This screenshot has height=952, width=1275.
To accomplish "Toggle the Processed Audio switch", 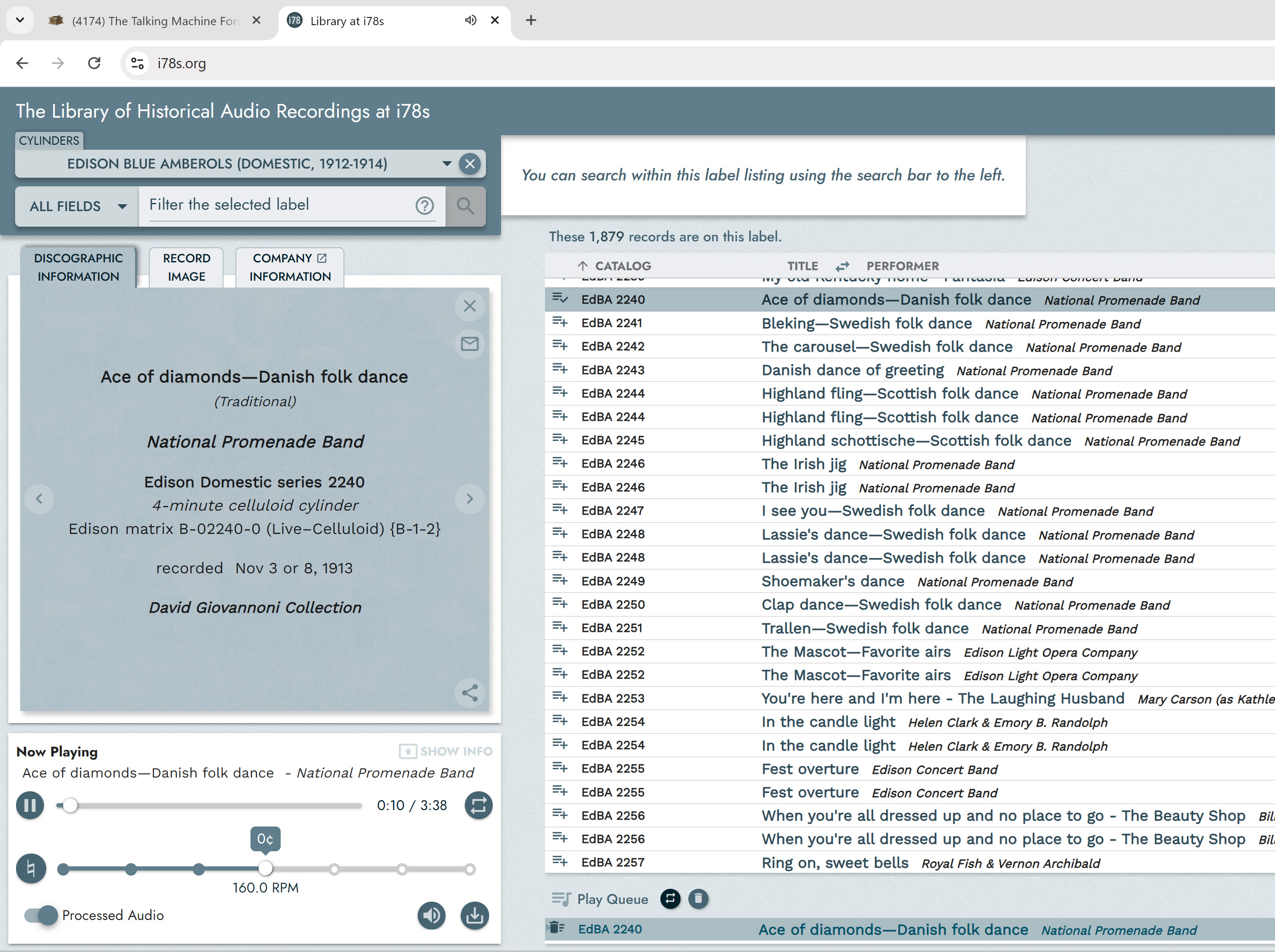I will pos(41,915).
